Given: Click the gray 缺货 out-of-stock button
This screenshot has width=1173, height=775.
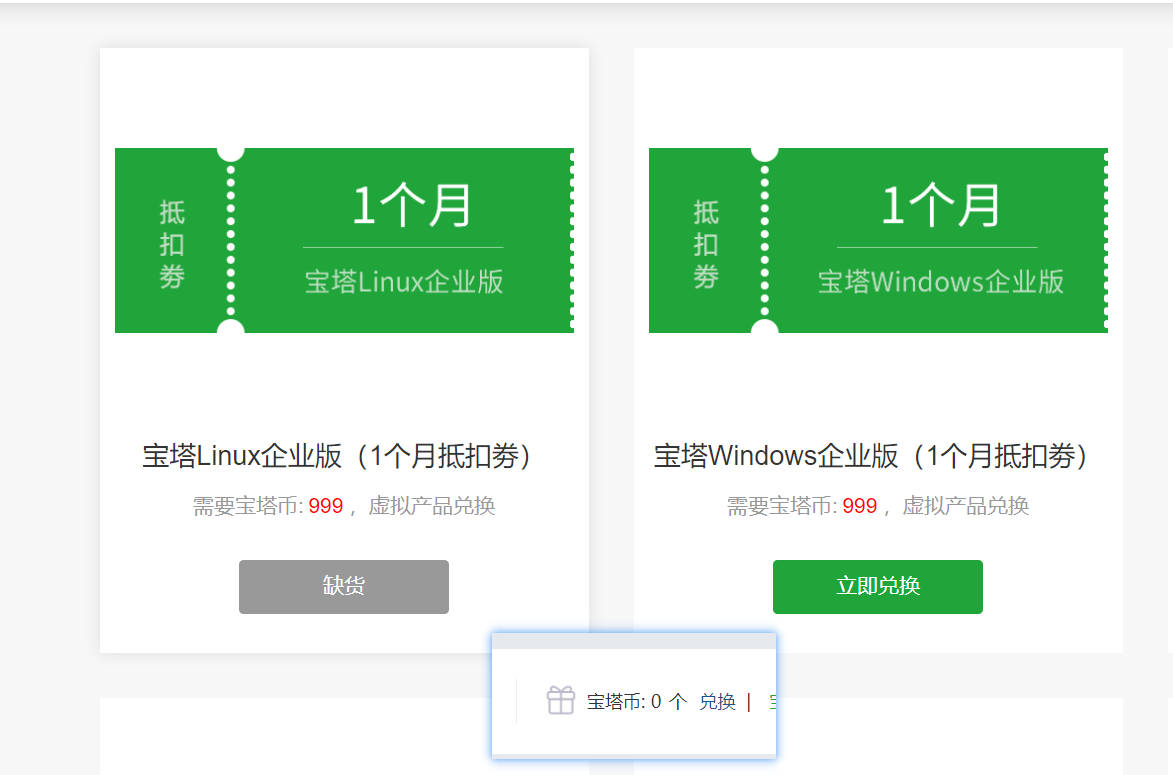Looking at the screenshot, I should tap(343, 586).
